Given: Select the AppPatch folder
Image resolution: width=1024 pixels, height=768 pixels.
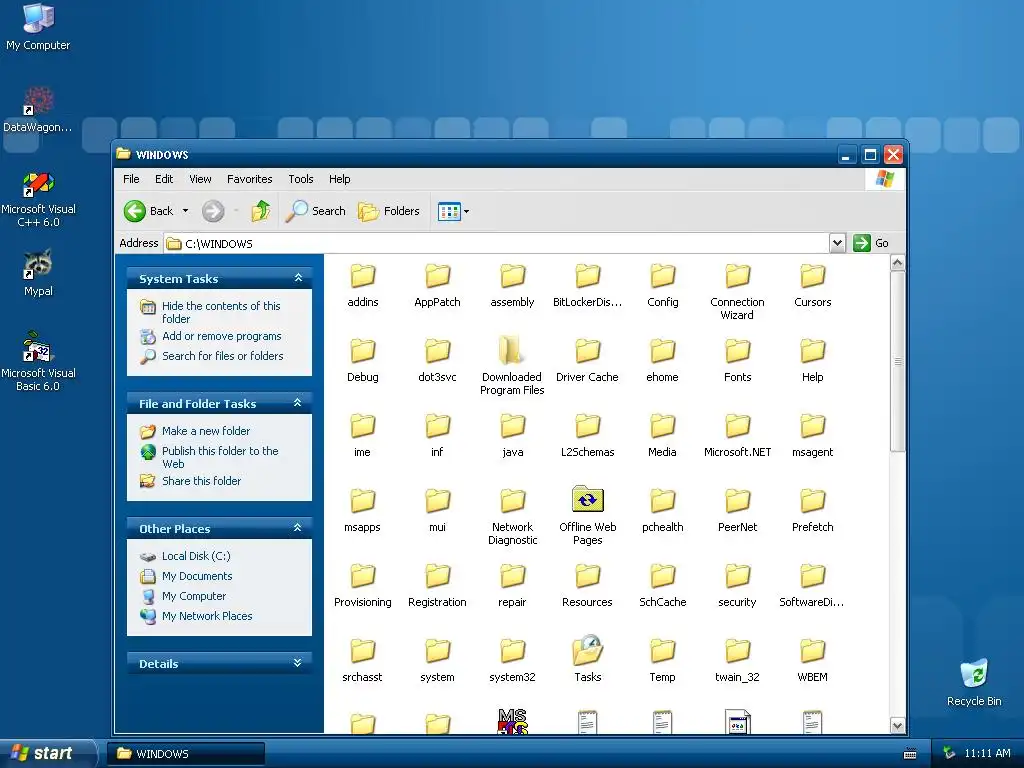Looking at the screenshot, I should click(x=437, y=285).
